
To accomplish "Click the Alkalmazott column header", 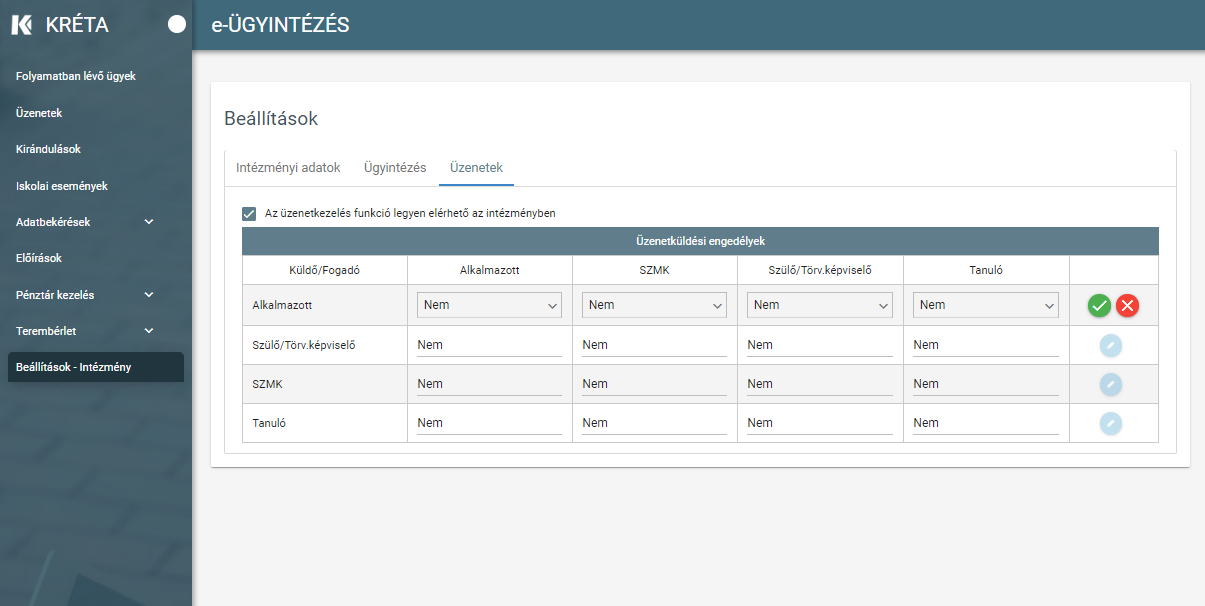I will click(489, 270).
